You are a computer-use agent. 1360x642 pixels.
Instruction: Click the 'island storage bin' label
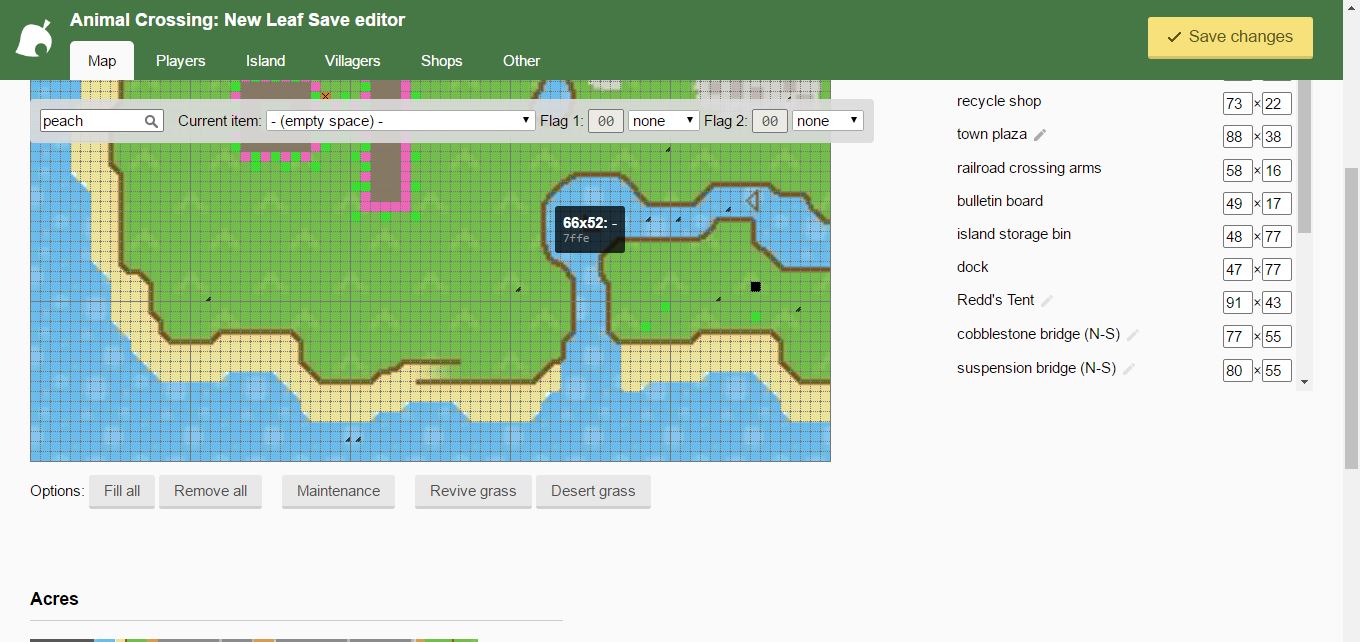pyautogui.click(x=1014, y=234)
